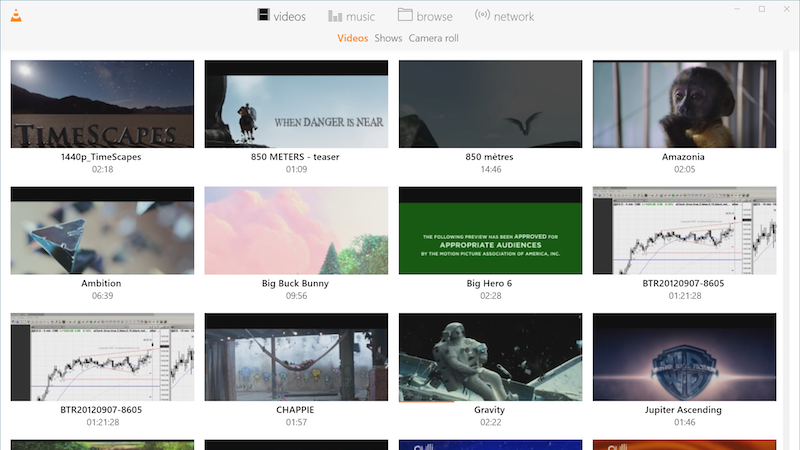
Task: Click the 01:09 duration under 850 METERS
Action: 296,169
